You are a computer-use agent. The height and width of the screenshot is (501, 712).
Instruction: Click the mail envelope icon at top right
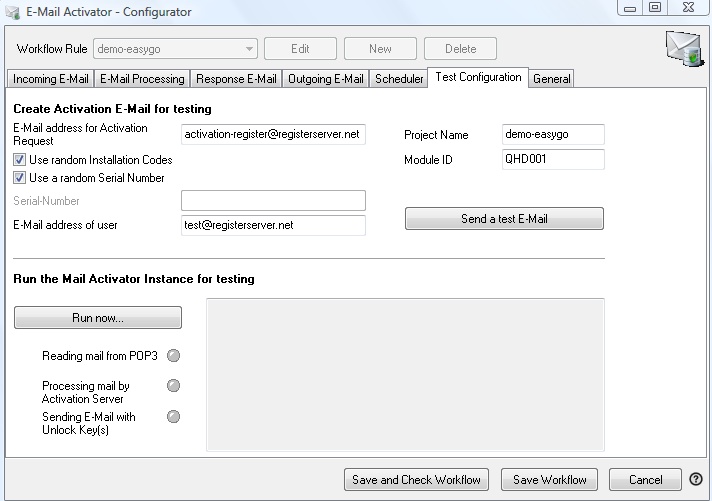pos(683,49)
